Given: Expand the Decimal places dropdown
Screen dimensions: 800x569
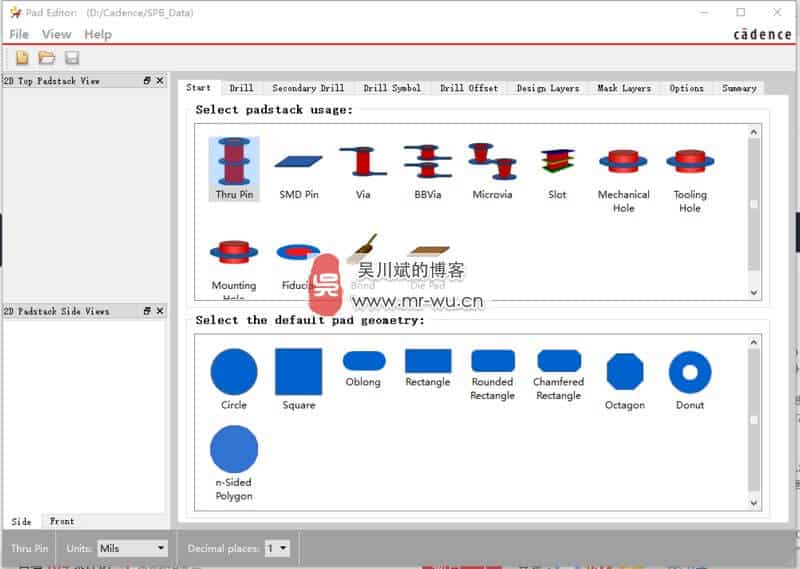Looking at the screenshot, I should coord(277,548).
